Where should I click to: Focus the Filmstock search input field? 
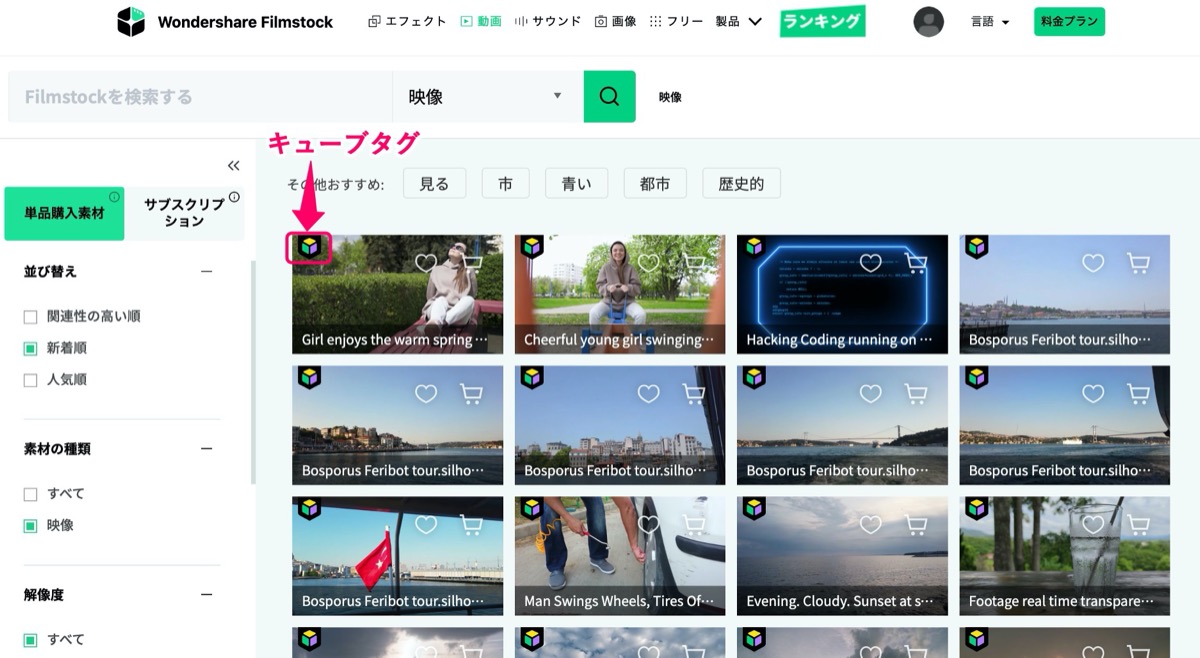pos(200,97)
